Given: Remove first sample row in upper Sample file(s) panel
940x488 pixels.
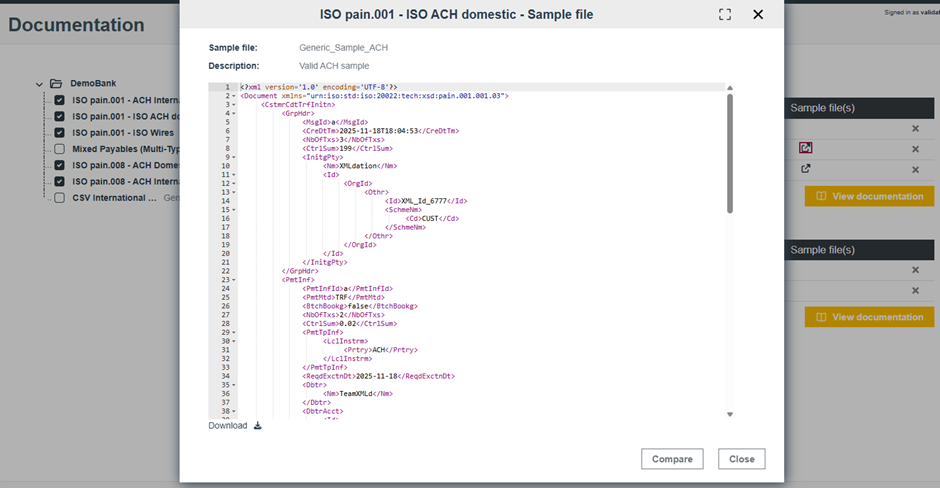Looking at the screenshot, I should [914, 129].
